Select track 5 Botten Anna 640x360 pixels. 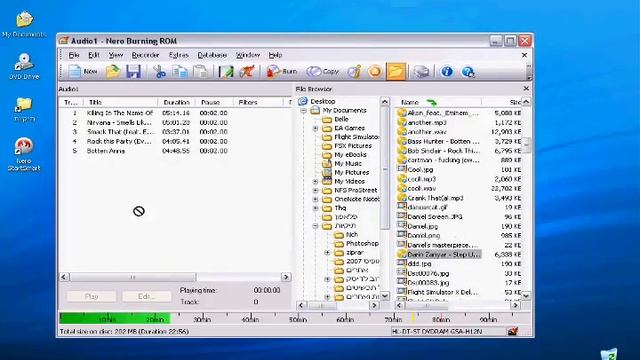106,151
